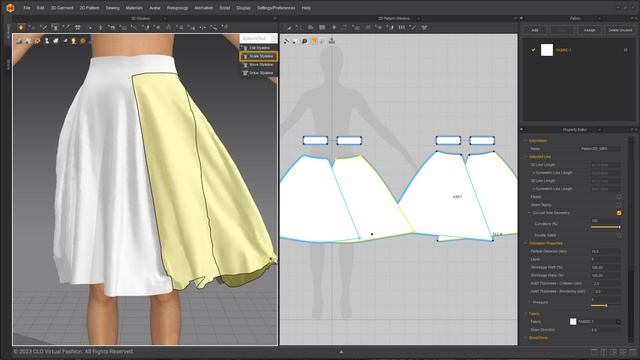640x360 pixels.
Task: Click the leftmost layout icon in bottom-right corner
Action: pyautogui.click(x=594, y=352)
